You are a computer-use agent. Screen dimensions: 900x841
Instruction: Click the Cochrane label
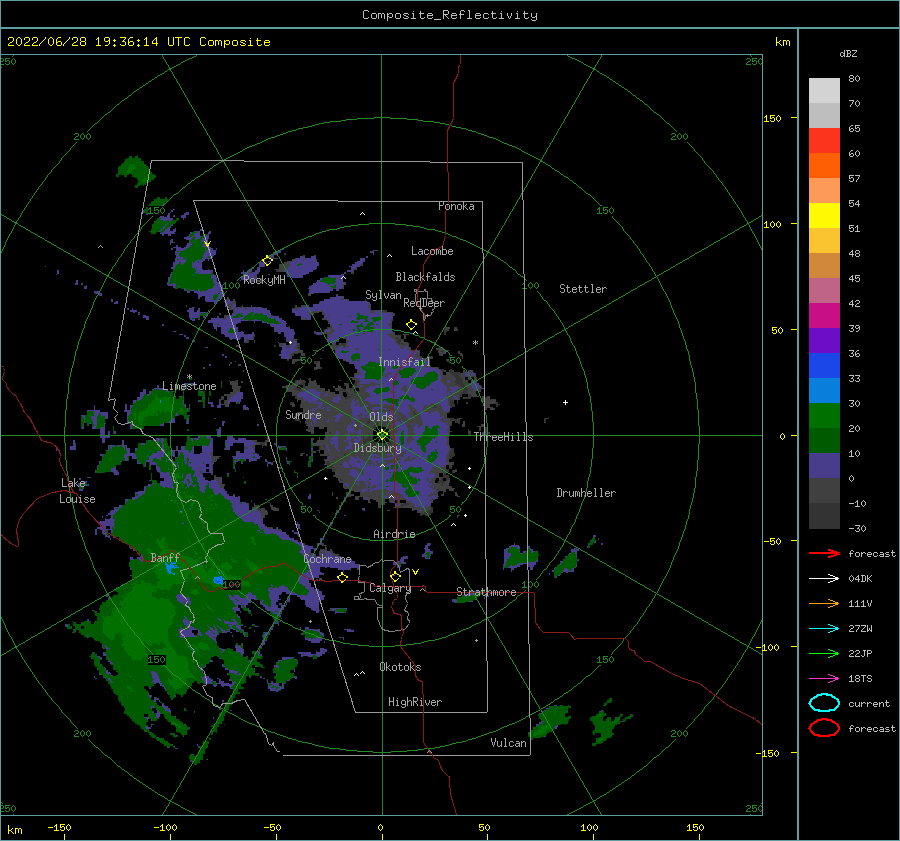[327, 559]
